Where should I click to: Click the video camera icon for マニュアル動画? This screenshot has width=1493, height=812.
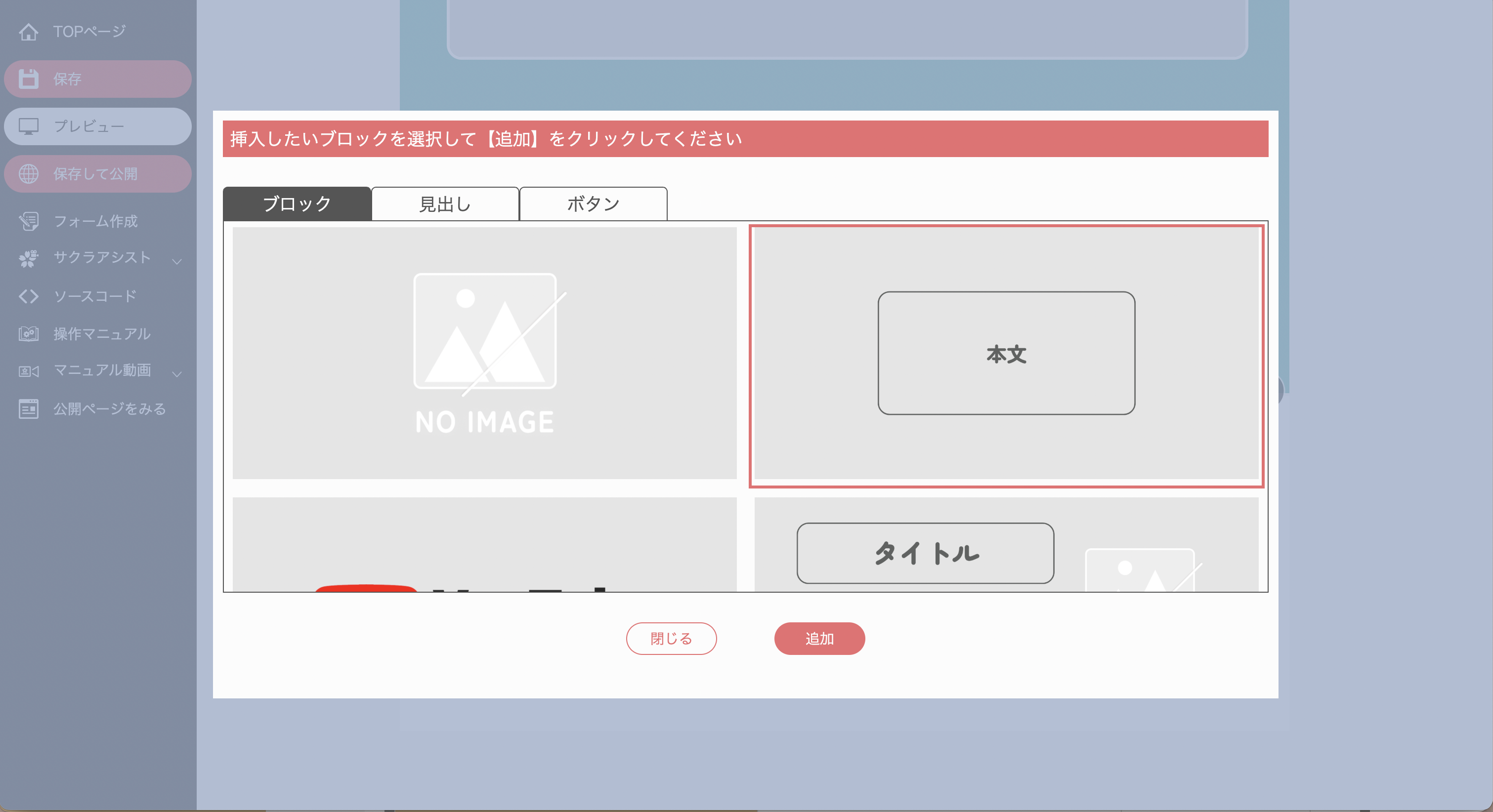(x=28, y=371)
